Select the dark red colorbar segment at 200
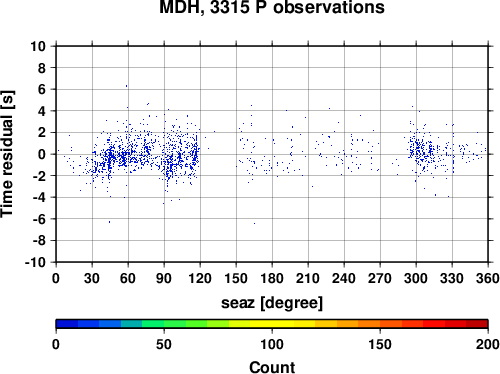Image resolution: width=500 pixels, height=374 pixels. (x=477, y=324)
